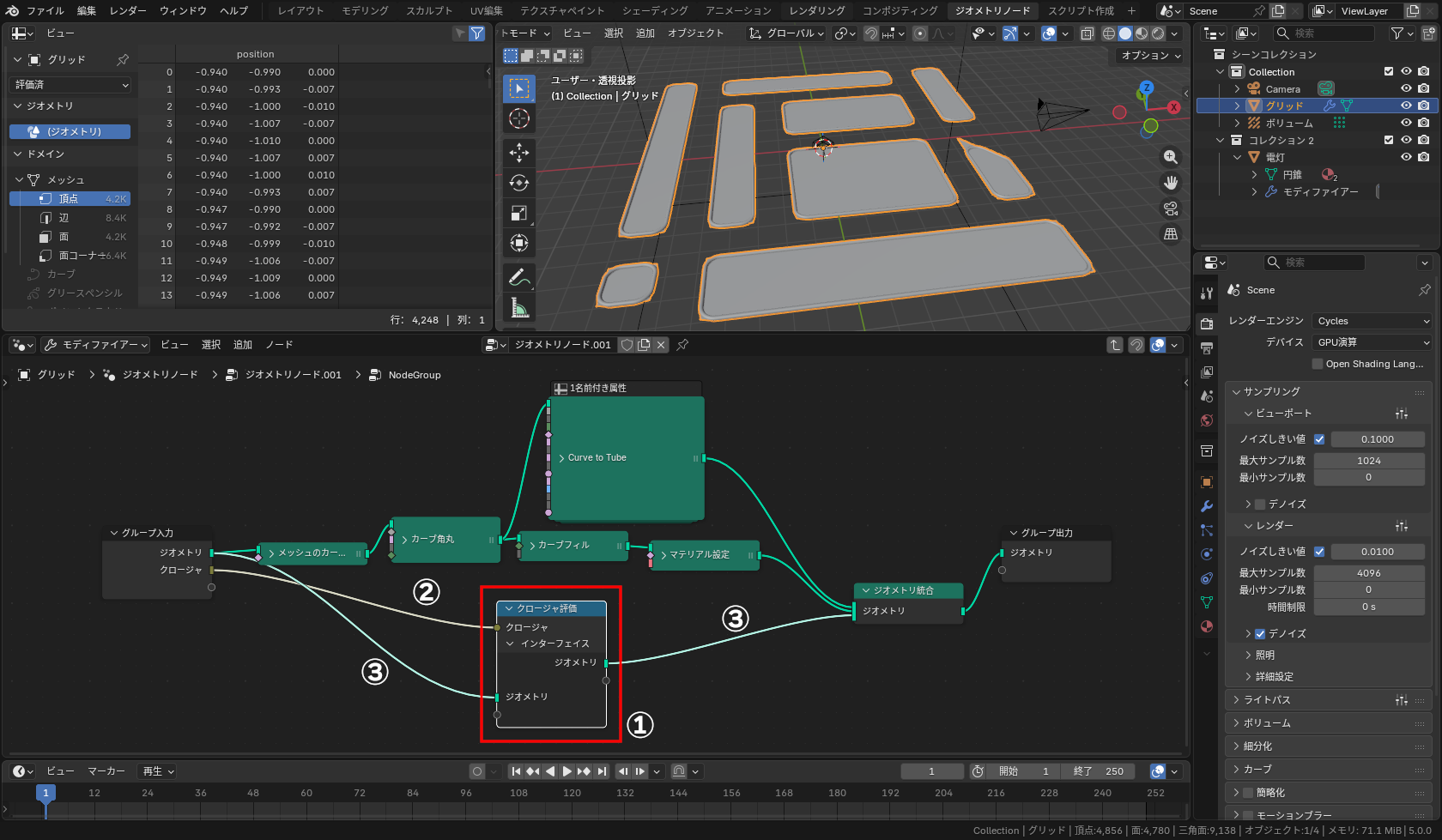Adjust viewport Max Samples field 1024
Image resolution: width=1442 pixels, height=840 pixels.
(1368, 461)
